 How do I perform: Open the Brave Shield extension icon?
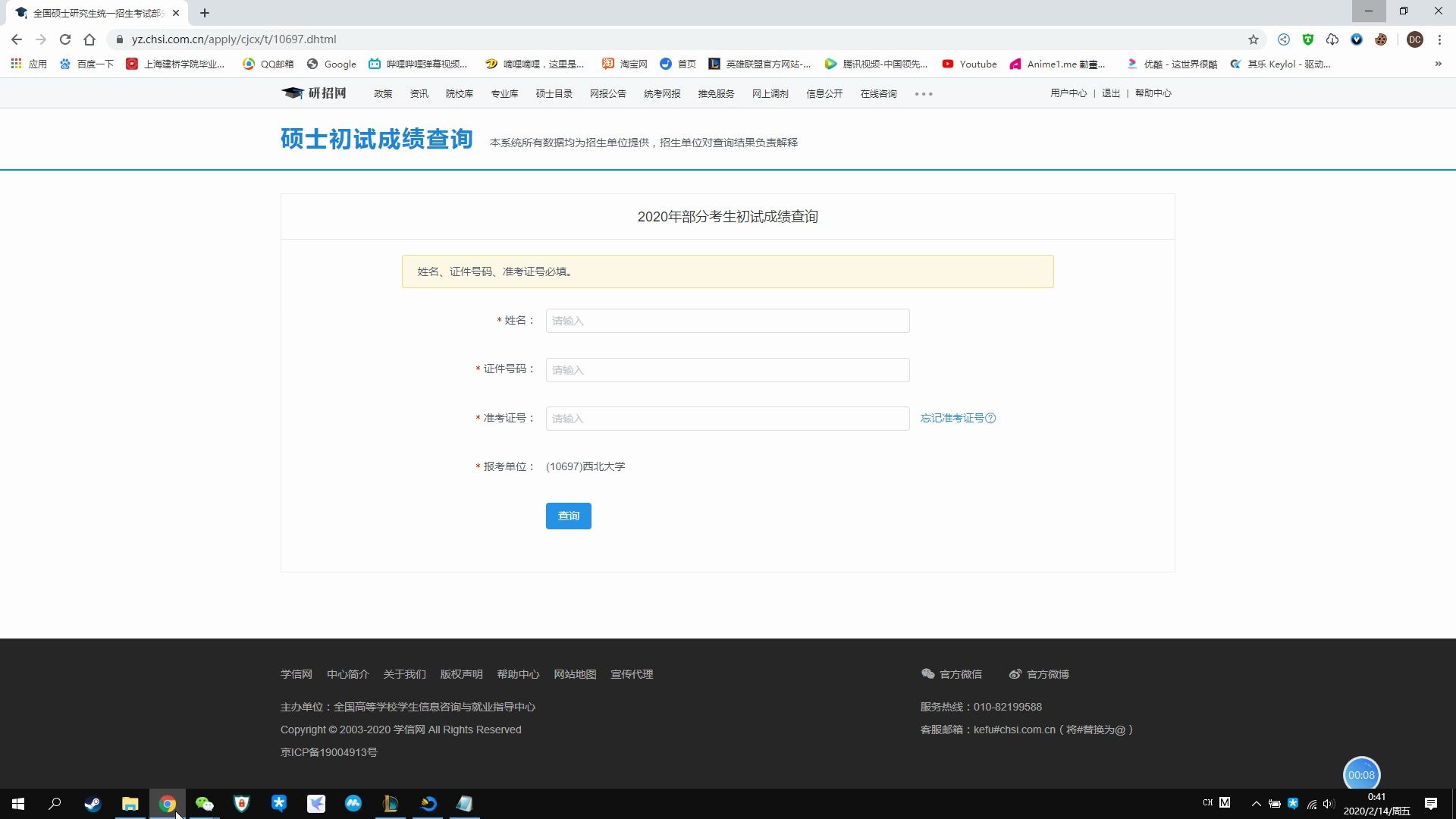coord(1308,39)
